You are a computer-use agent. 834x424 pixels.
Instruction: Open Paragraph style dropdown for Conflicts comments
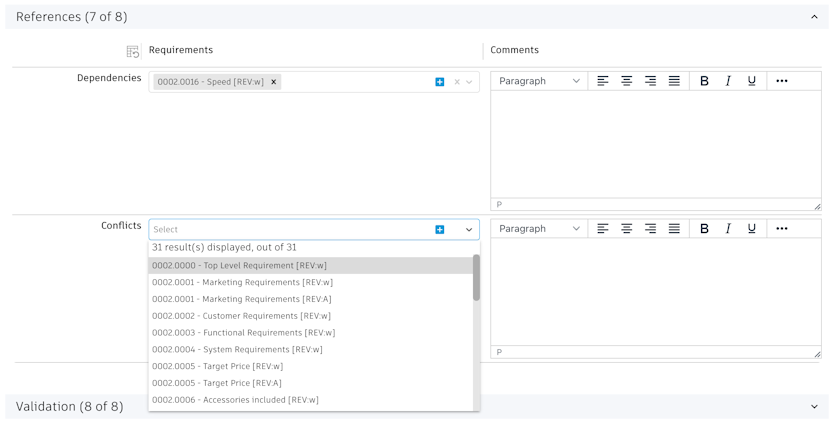538,229
